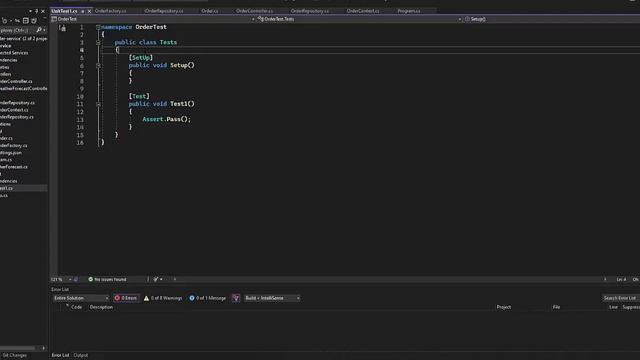The width and height of the screenshot is (640, 360).
Task: Sort by the Description column header
Action: (x=101, y=307)
